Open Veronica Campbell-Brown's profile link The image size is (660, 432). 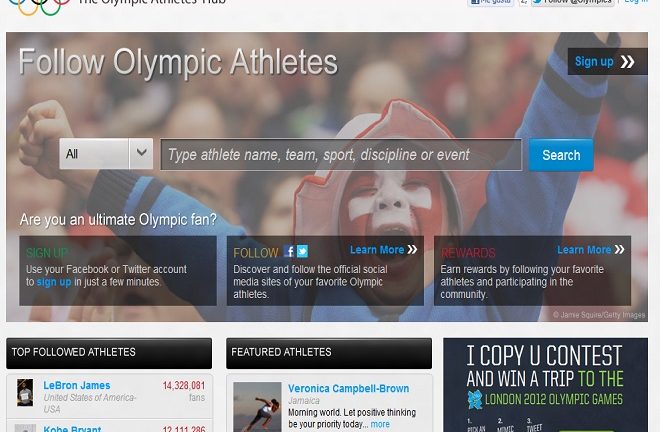pyautogui.click(x=349, y=388)
